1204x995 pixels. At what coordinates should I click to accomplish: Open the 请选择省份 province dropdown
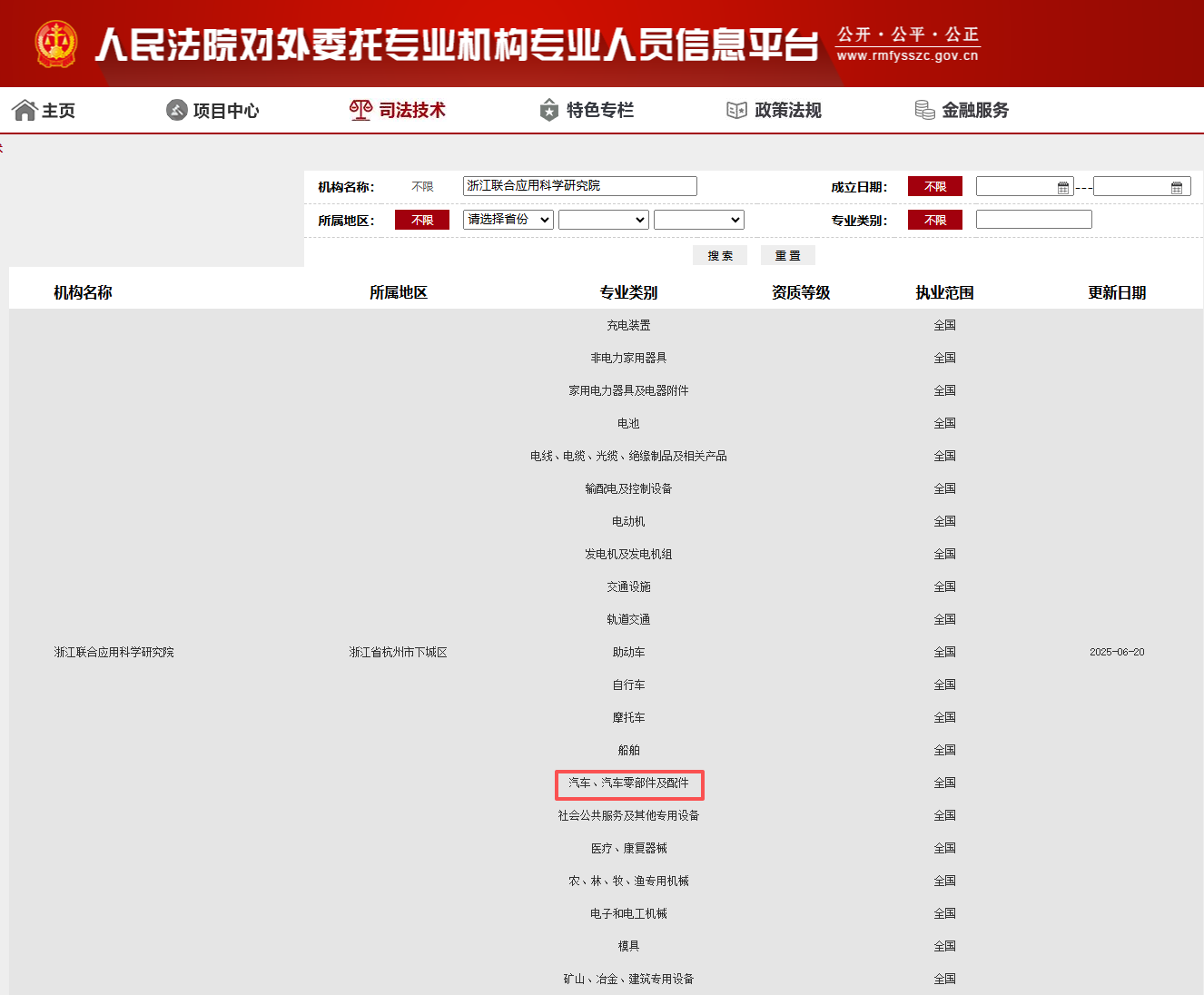click(508, 219)
